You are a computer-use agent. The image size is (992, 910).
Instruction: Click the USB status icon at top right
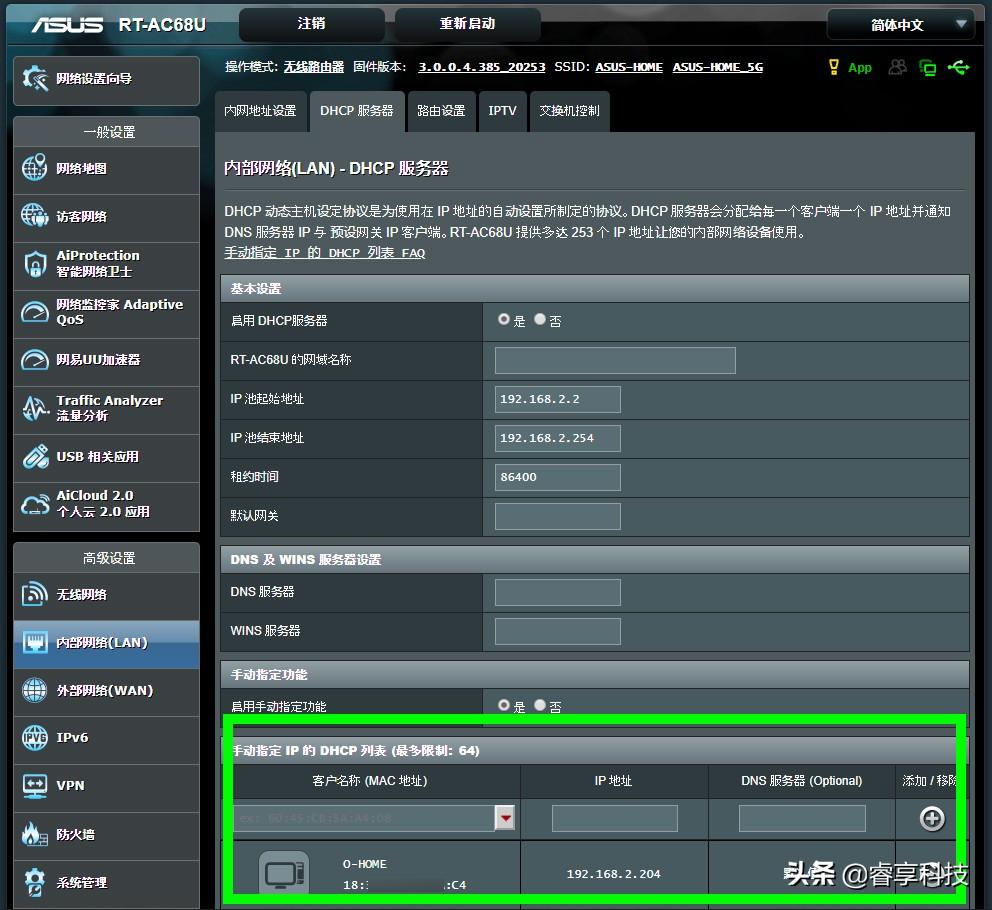pos(958,67)
